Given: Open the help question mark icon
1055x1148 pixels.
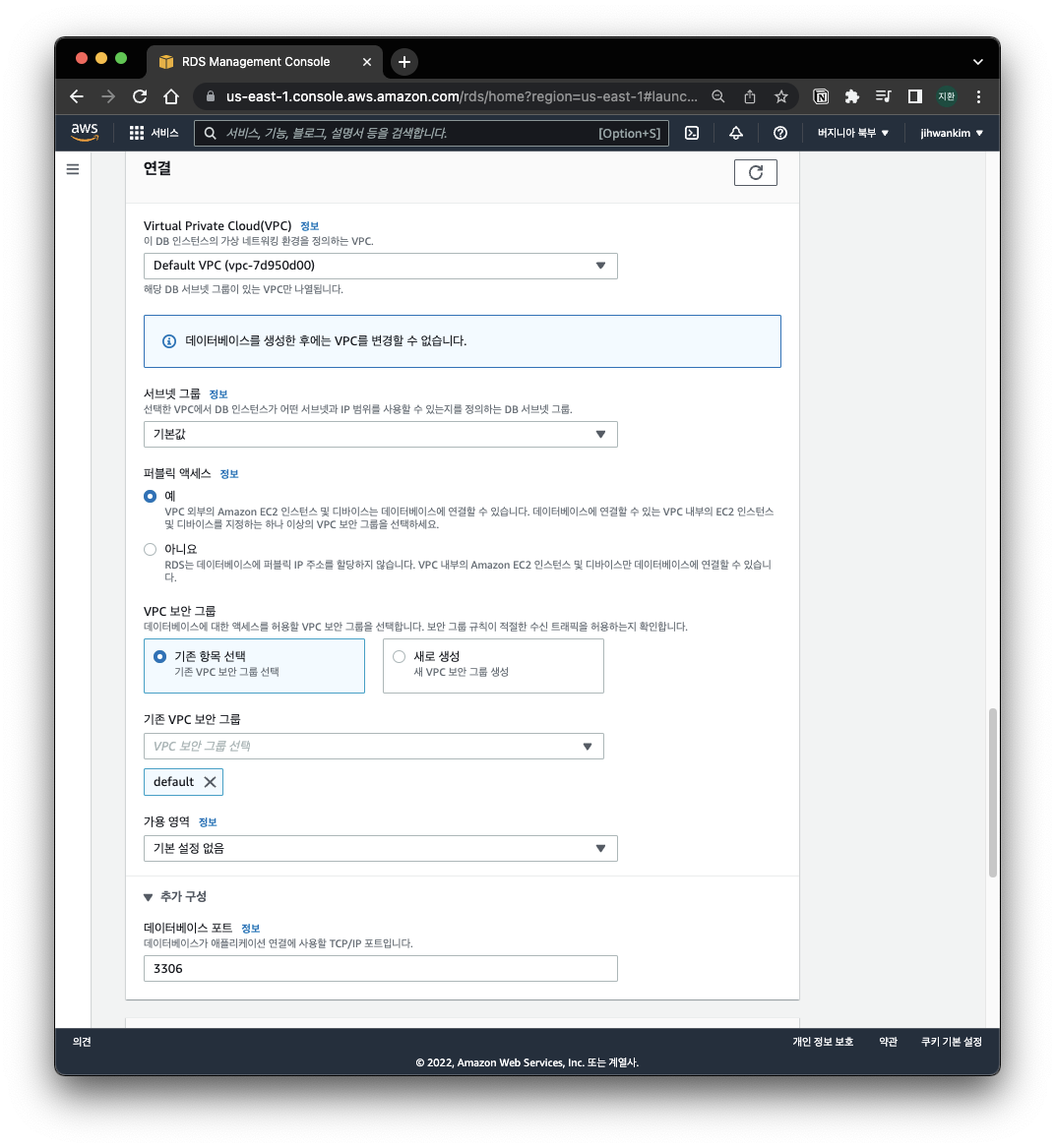Looking at the screenshot, I should tap(780, 133).
